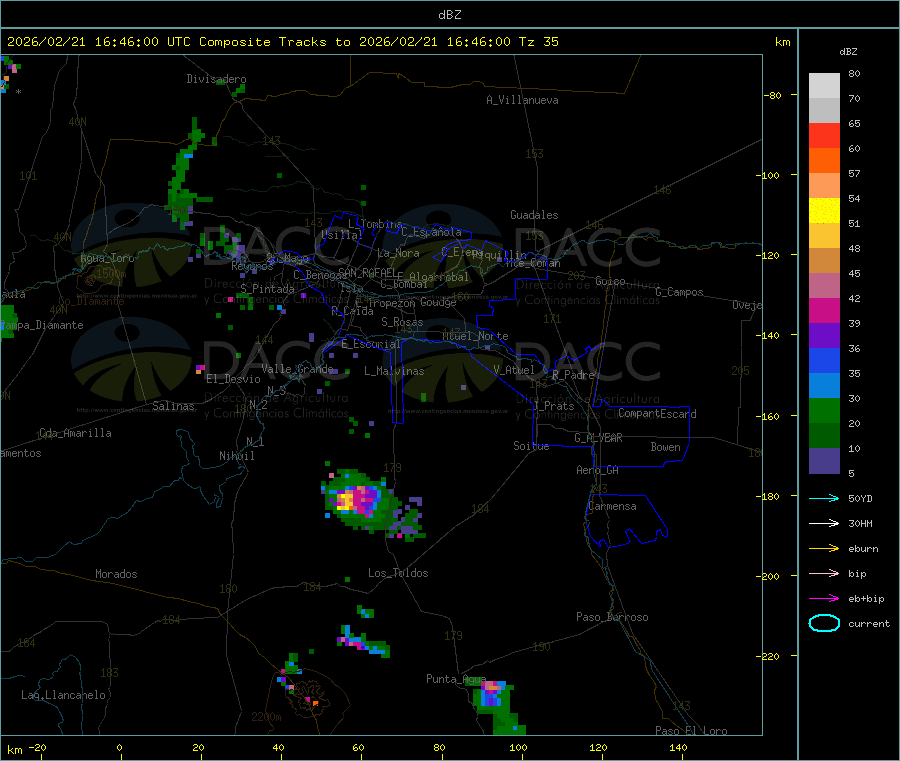Click the magenta 39 dBZ color swatch

tap(824, 310)
